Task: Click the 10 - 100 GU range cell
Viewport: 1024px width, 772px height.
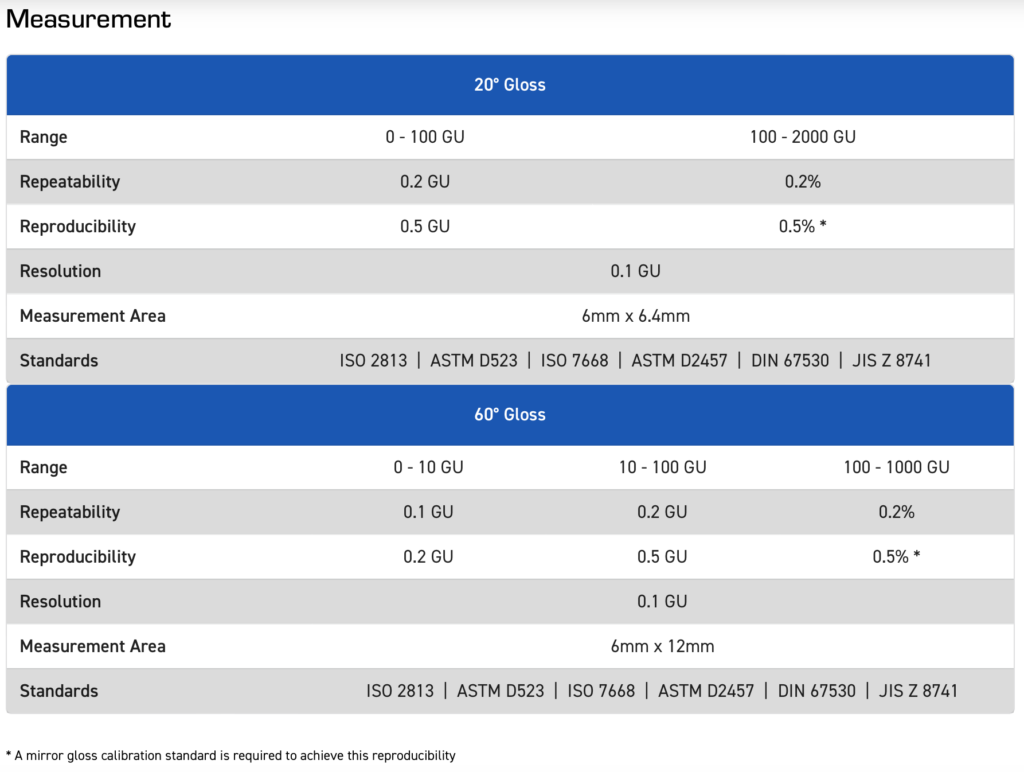Action: 662,467
